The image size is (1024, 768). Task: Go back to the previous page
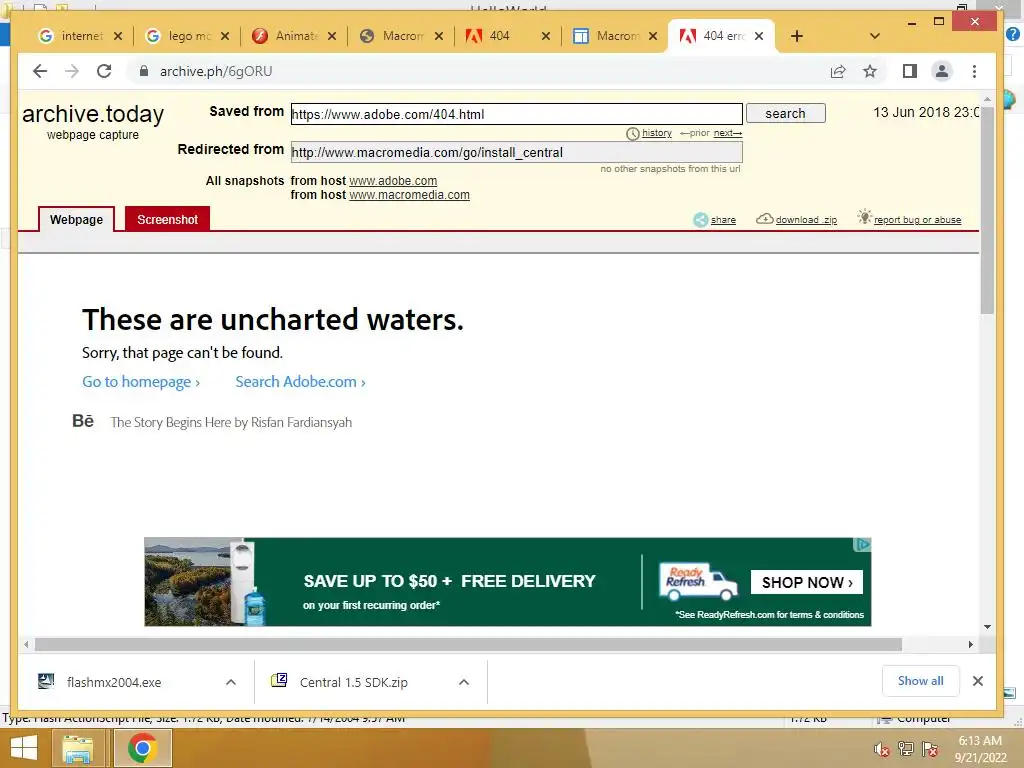pos(40,71)
